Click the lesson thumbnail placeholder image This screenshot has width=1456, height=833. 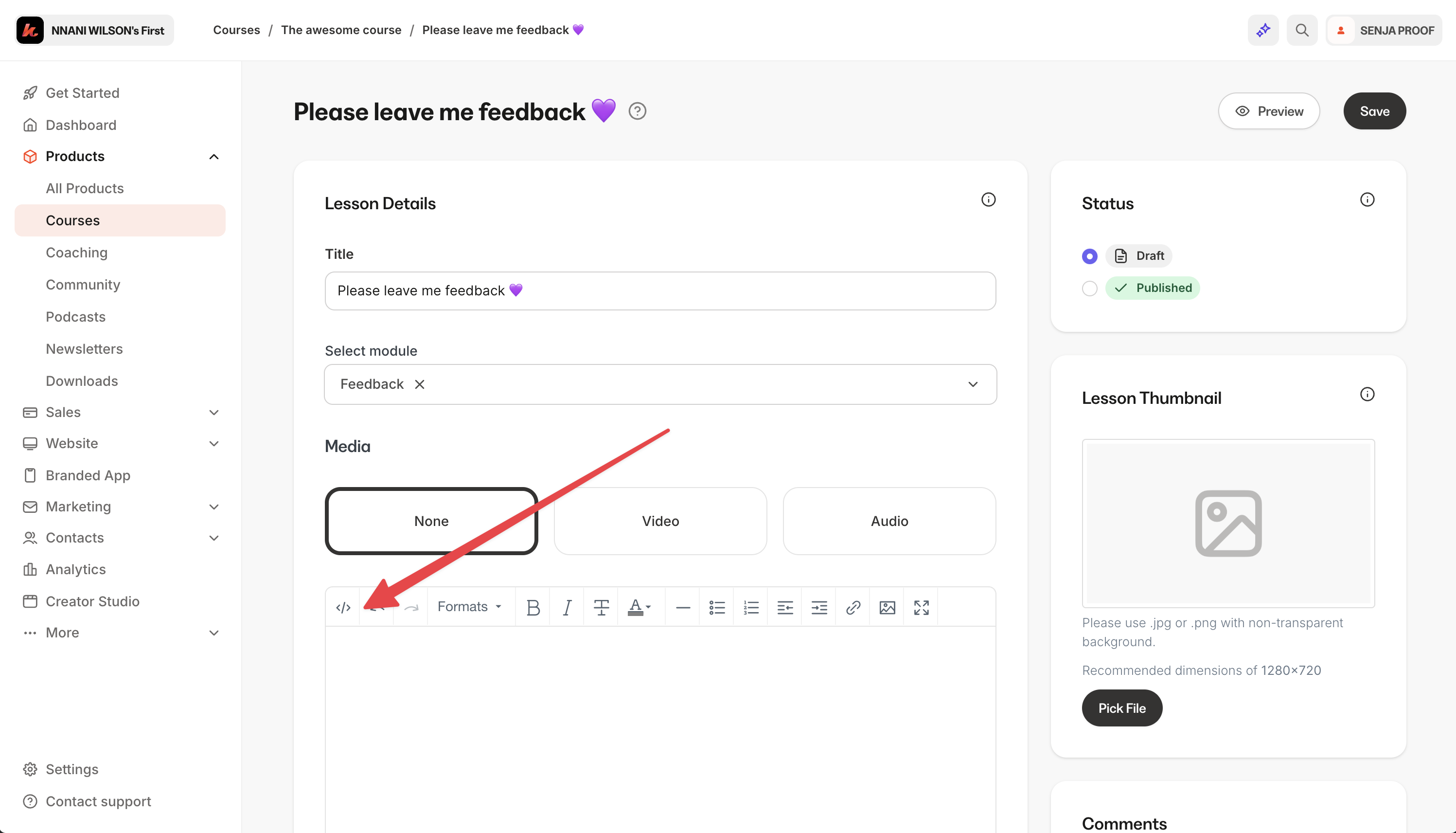(1228, 523)
